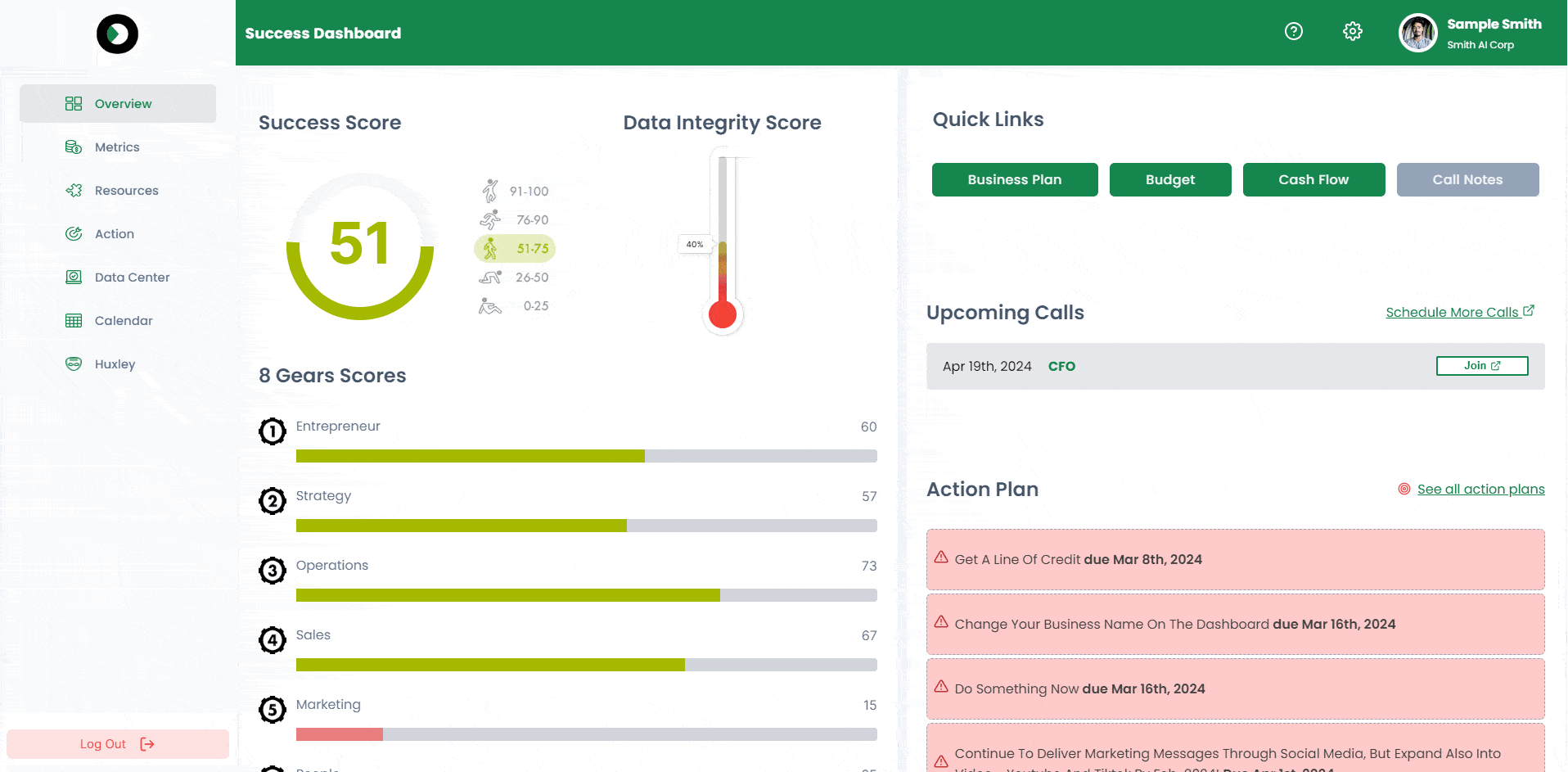The width and height of the screenshot is (1568, 772).
Task: Click the Sales score progress bar
Action: (x=586, y=665)
